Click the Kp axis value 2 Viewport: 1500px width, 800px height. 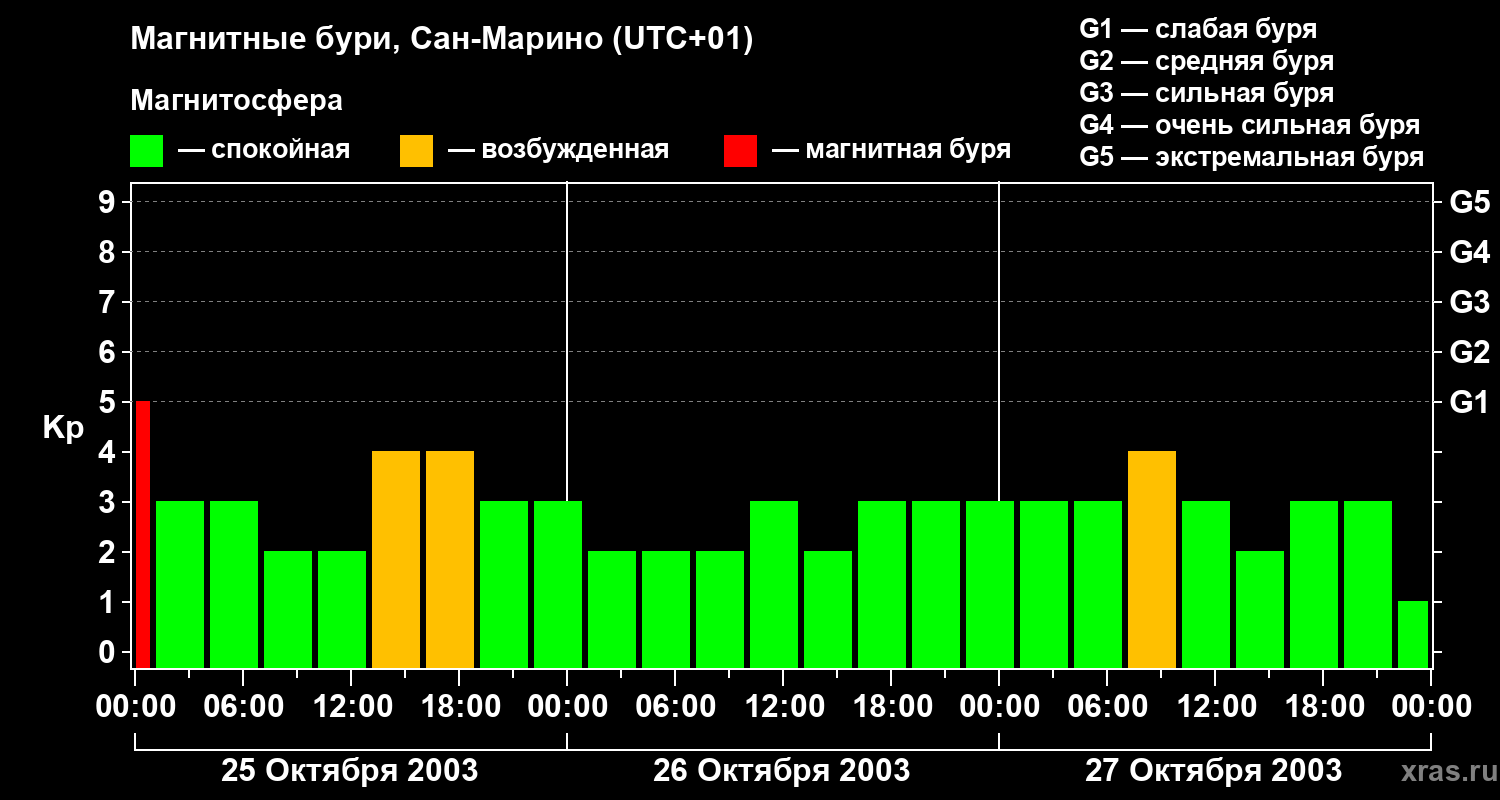click(109, 552)
